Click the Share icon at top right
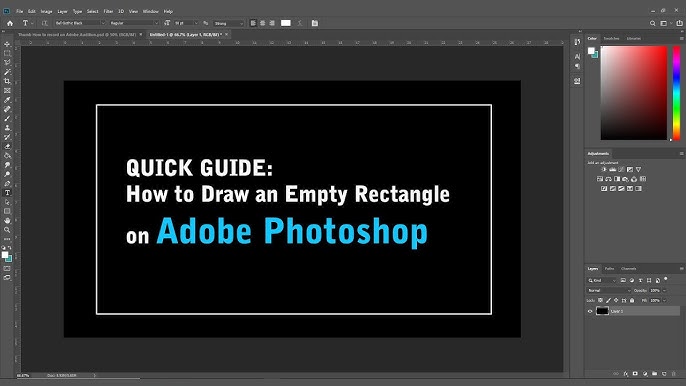This screenshot has width=686, height=386. point(679,23)
